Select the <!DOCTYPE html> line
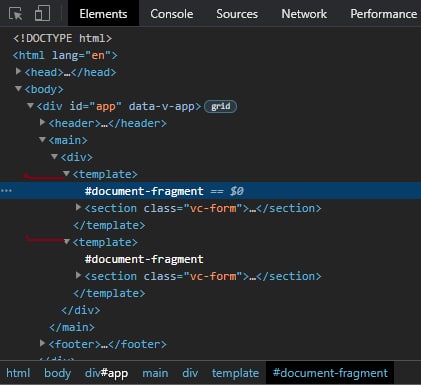 [62, 38]
